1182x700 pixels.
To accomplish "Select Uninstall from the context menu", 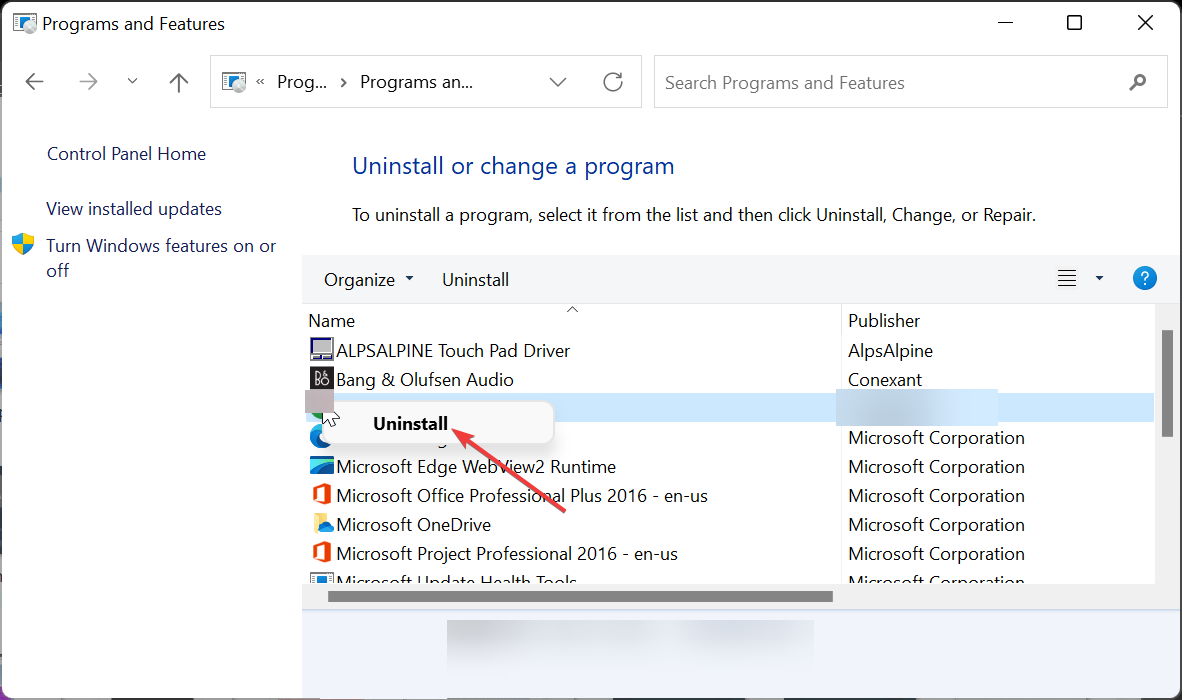I will (410, 423).
